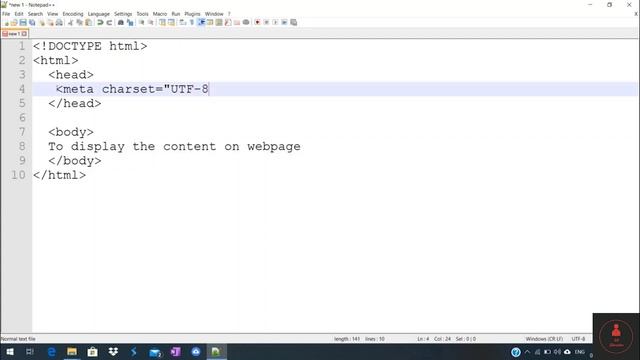Image resolution: width=640 pixels, height=360 pixels.
Task: Open Dropbox from taskbar
Action: [x=113, y=352]
